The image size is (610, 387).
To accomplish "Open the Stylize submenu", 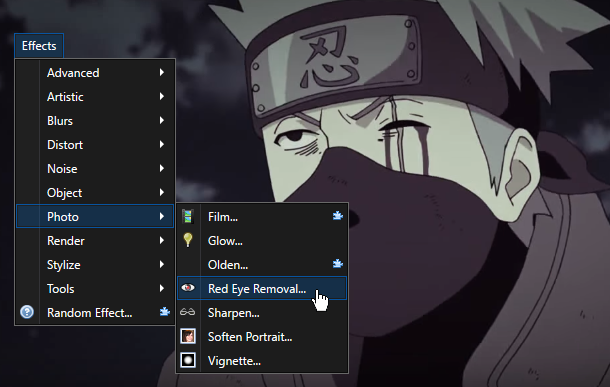I will [95, 265].
